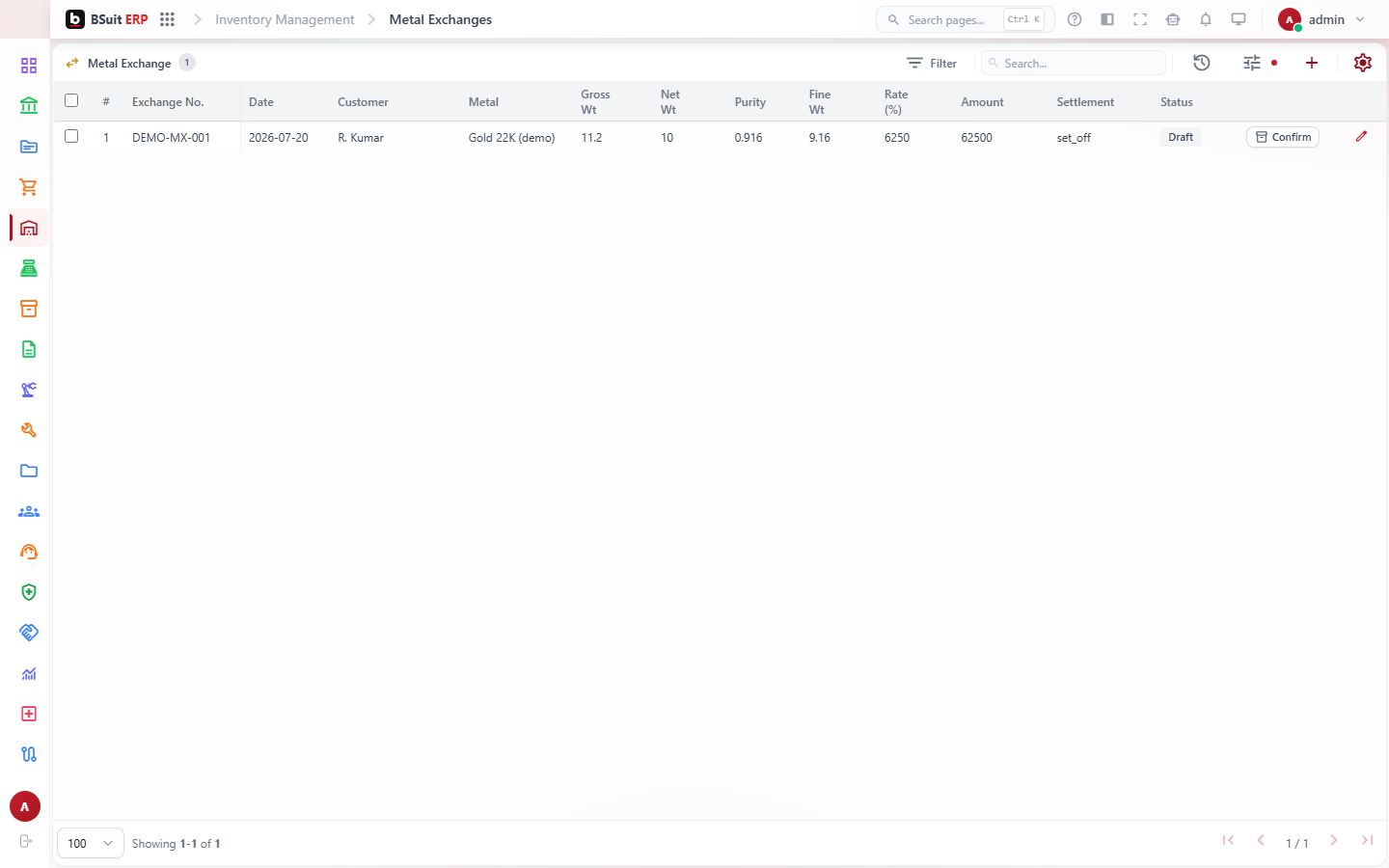Click the Search pages field
Screen dimensions: 1389x868
point(965,19)
